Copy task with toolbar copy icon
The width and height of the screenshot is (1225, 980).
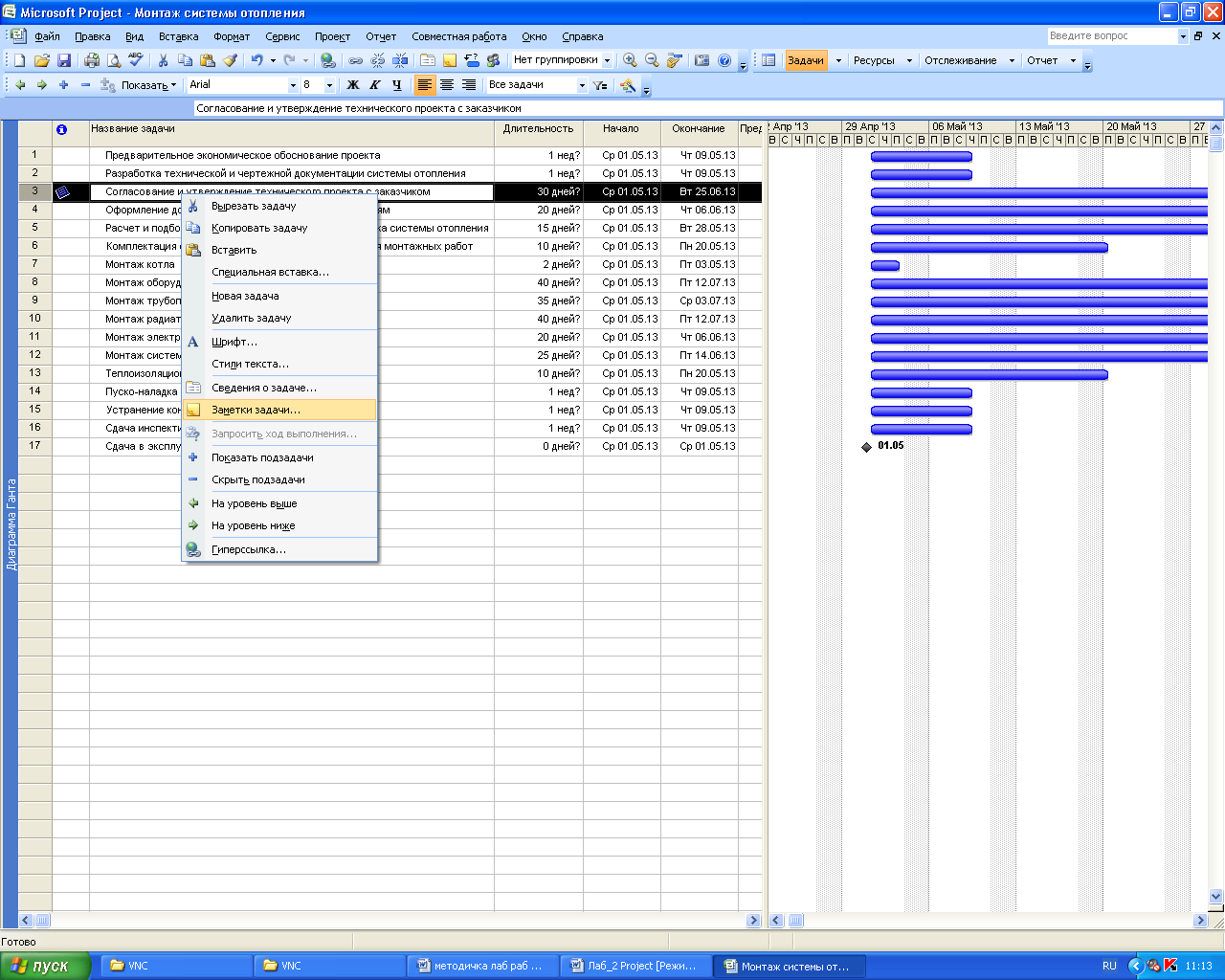(185, 60)
